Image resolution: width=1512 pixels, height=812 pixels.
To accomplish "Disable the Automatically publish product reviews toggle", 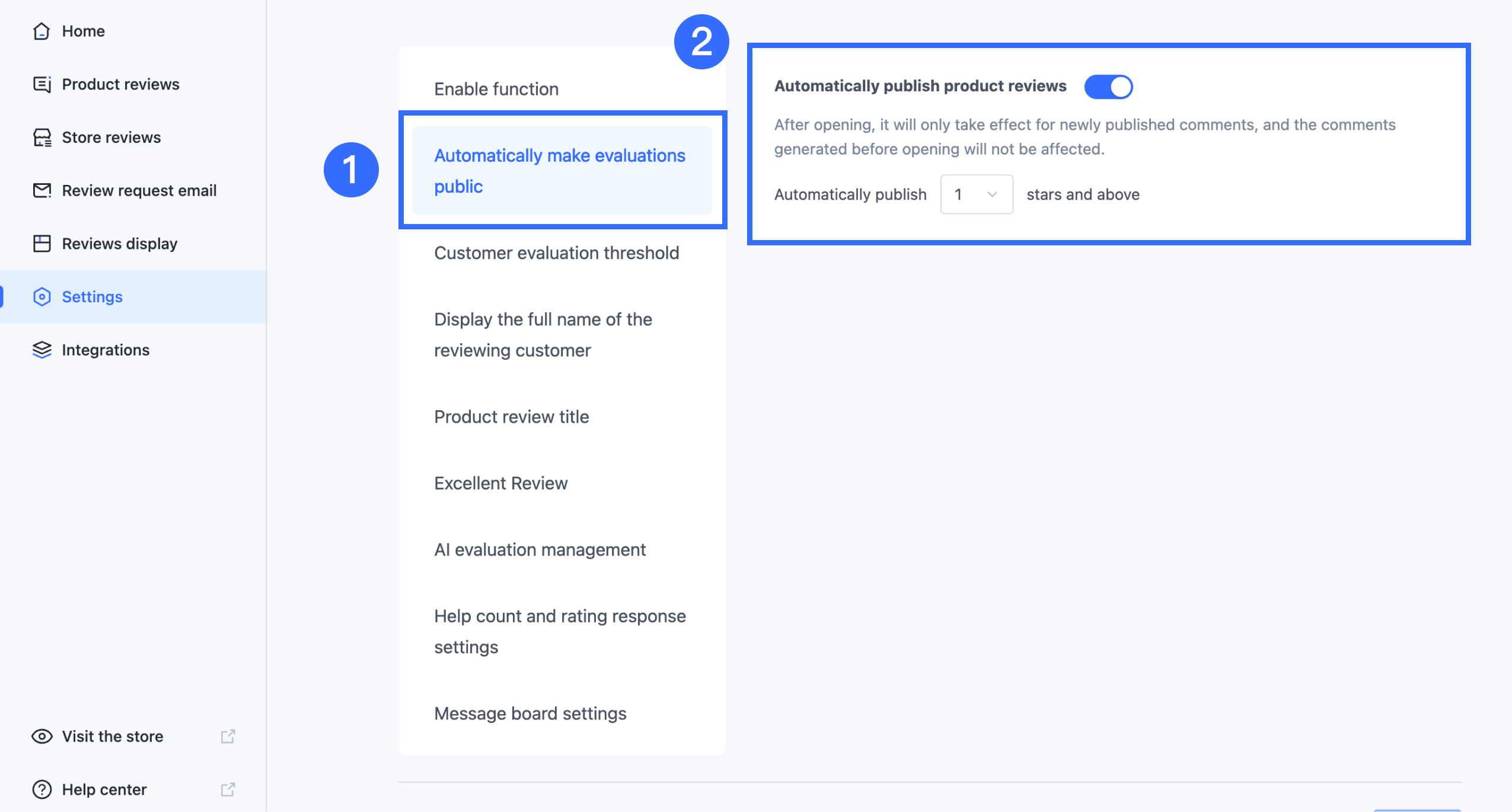I will tap(1108, 87).
